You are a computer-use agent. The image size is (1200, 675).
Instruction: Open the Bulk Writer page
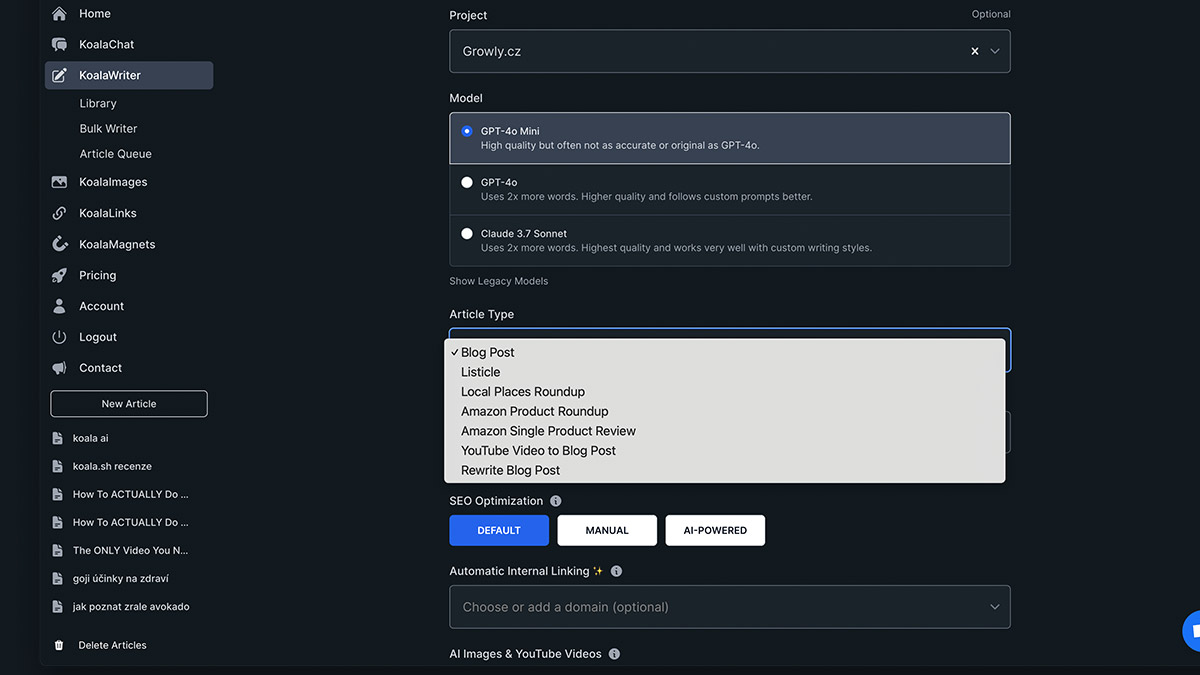click(x=108, y=129)
